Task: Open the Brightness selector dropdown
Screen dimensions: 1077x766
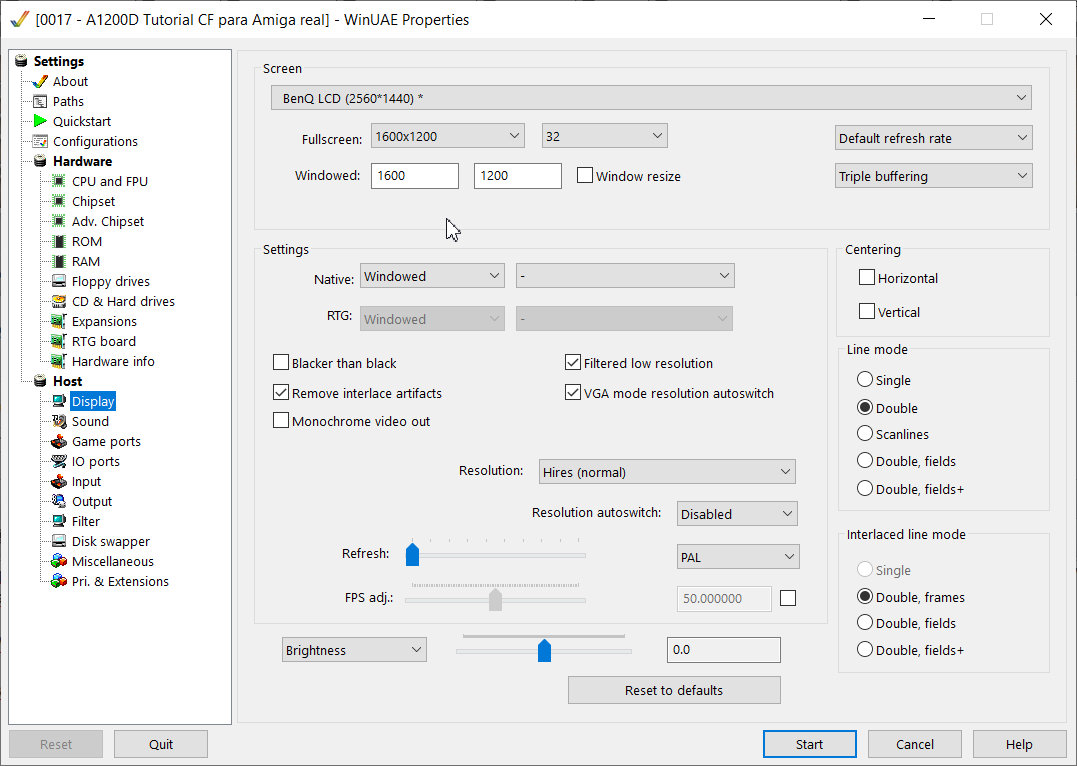Action: click(x=354, y=650)
